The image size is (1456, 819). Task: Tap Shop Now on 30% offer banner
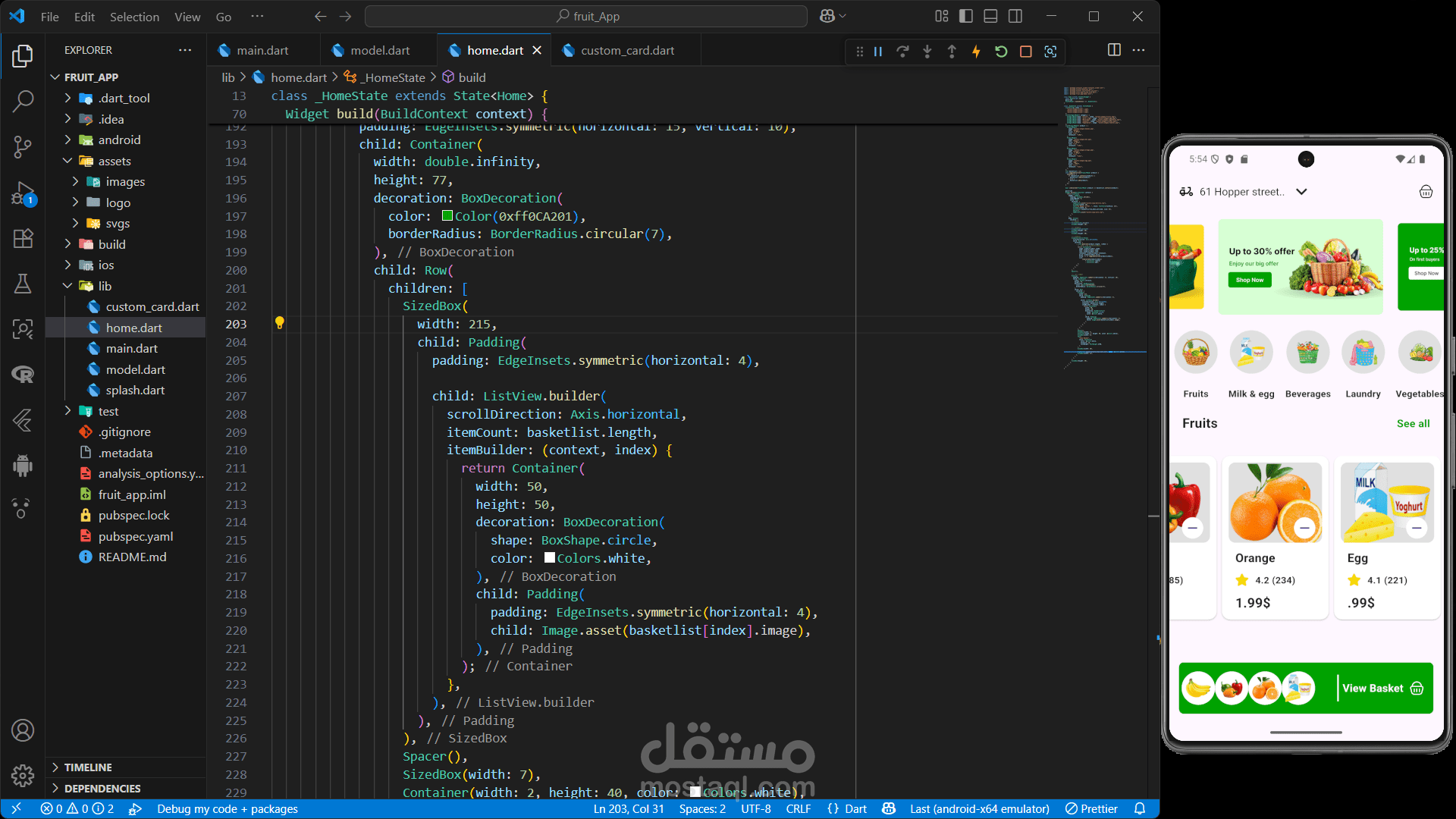tap(1250, 280)
